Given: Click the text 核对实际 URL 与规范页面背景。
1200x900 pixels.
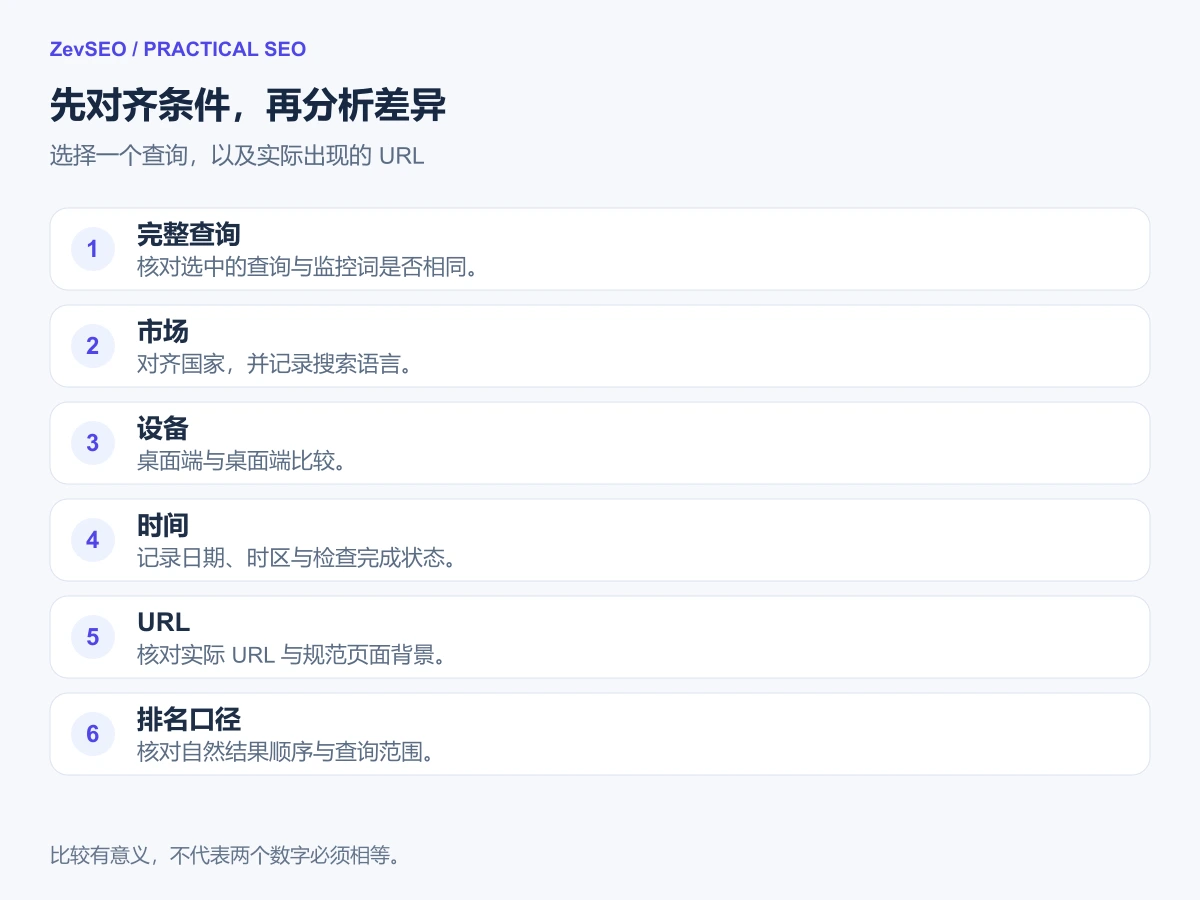Looking at the screenshot, I should 290,655.
